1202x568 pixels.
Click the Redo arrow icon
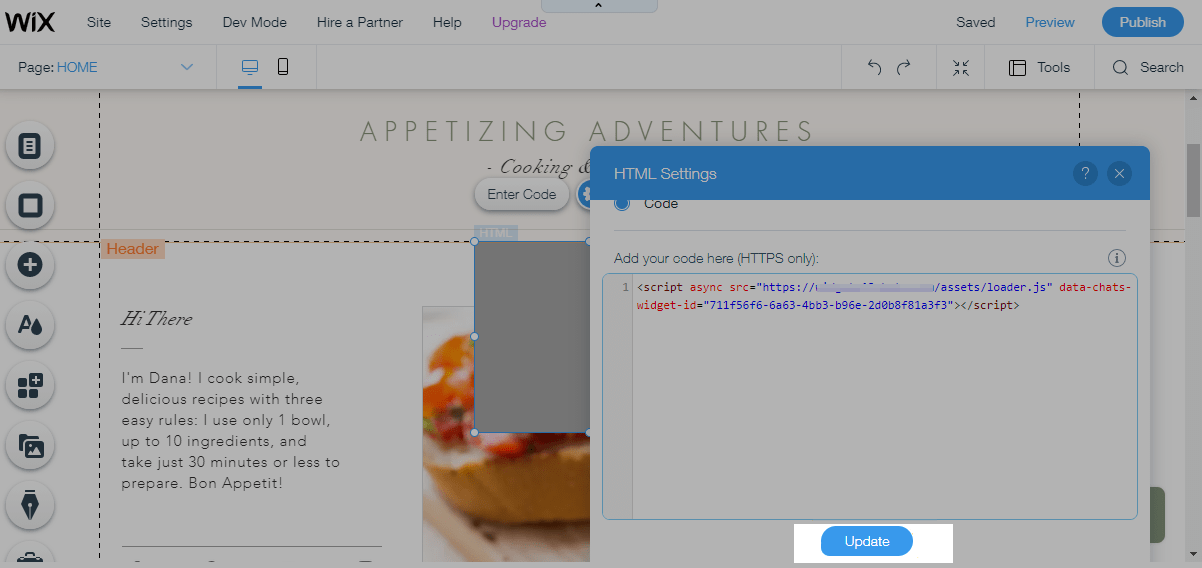pos(904,68)
